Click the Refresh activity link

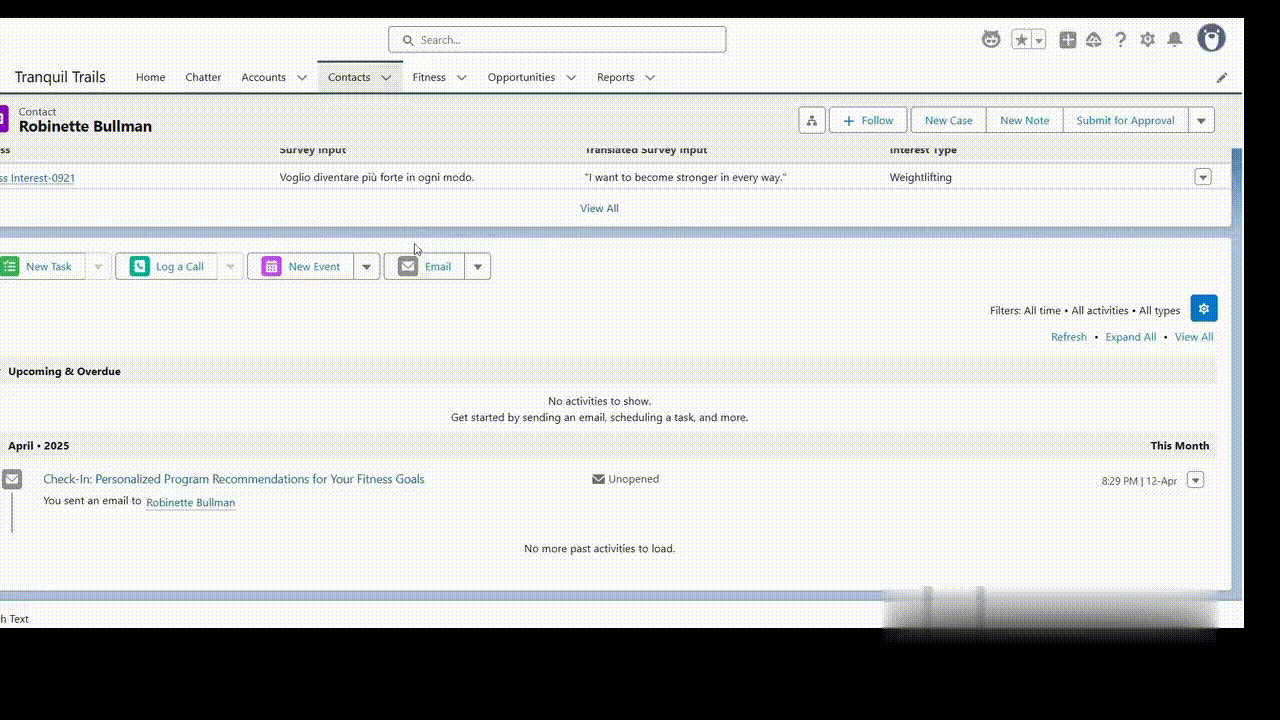pos(1068,337)
